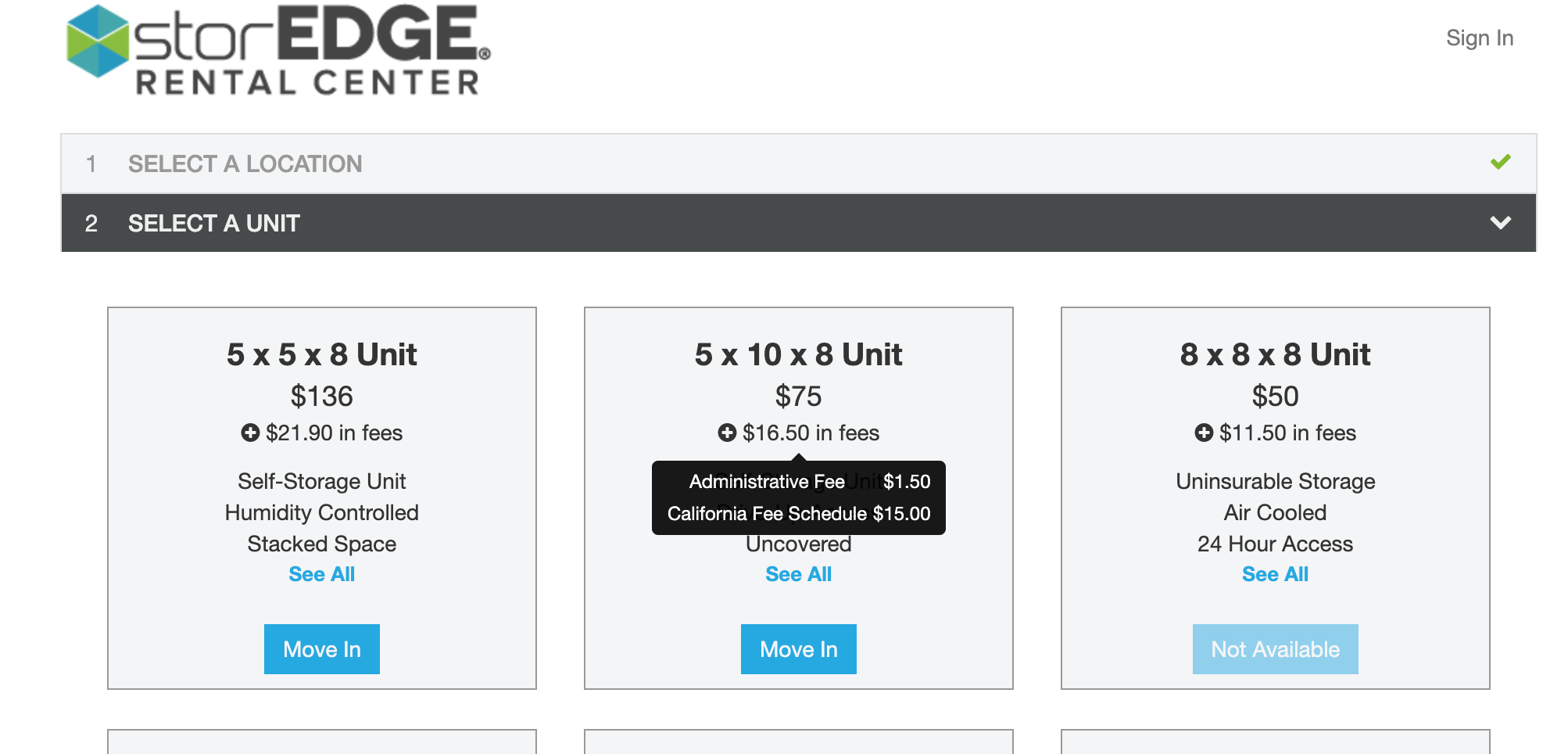Click the 24 Hour Access feature text
Image resolution: width=1568 pixels, height=754 pixels.
tap(1275, 544)
